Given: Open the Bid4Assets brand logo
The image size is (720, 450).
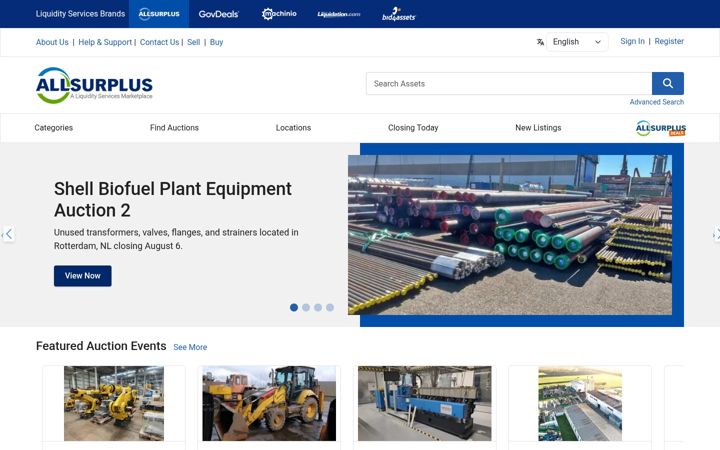Looking at the screenshot, I should click(x=399, y=14).
